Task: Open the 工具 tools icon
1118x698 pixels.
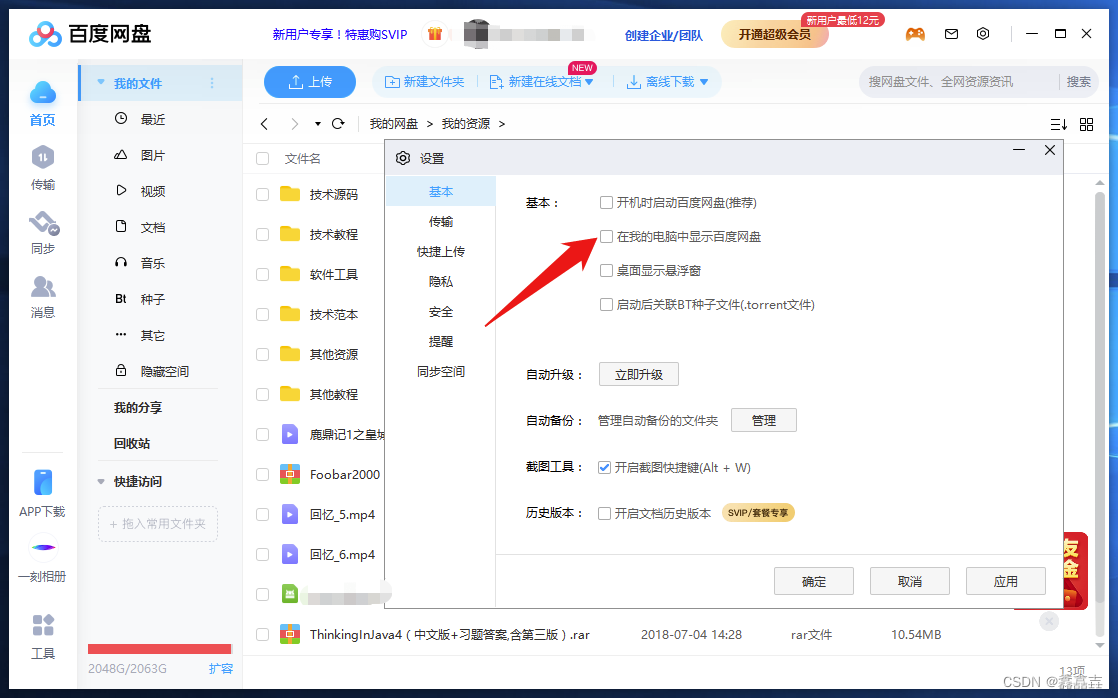Action: (x=43, y=625)
